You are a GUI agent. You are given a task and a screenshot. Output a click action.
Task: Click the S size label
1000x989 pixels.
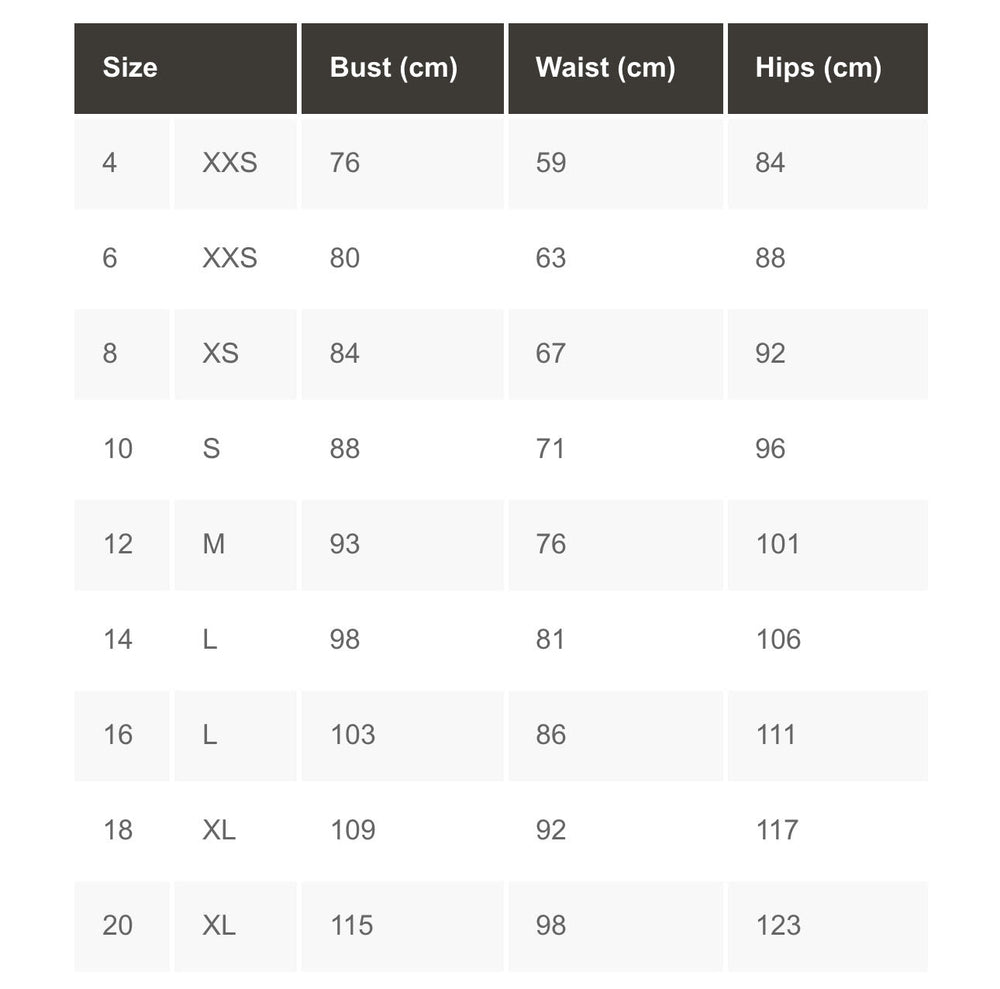(211, 448)
